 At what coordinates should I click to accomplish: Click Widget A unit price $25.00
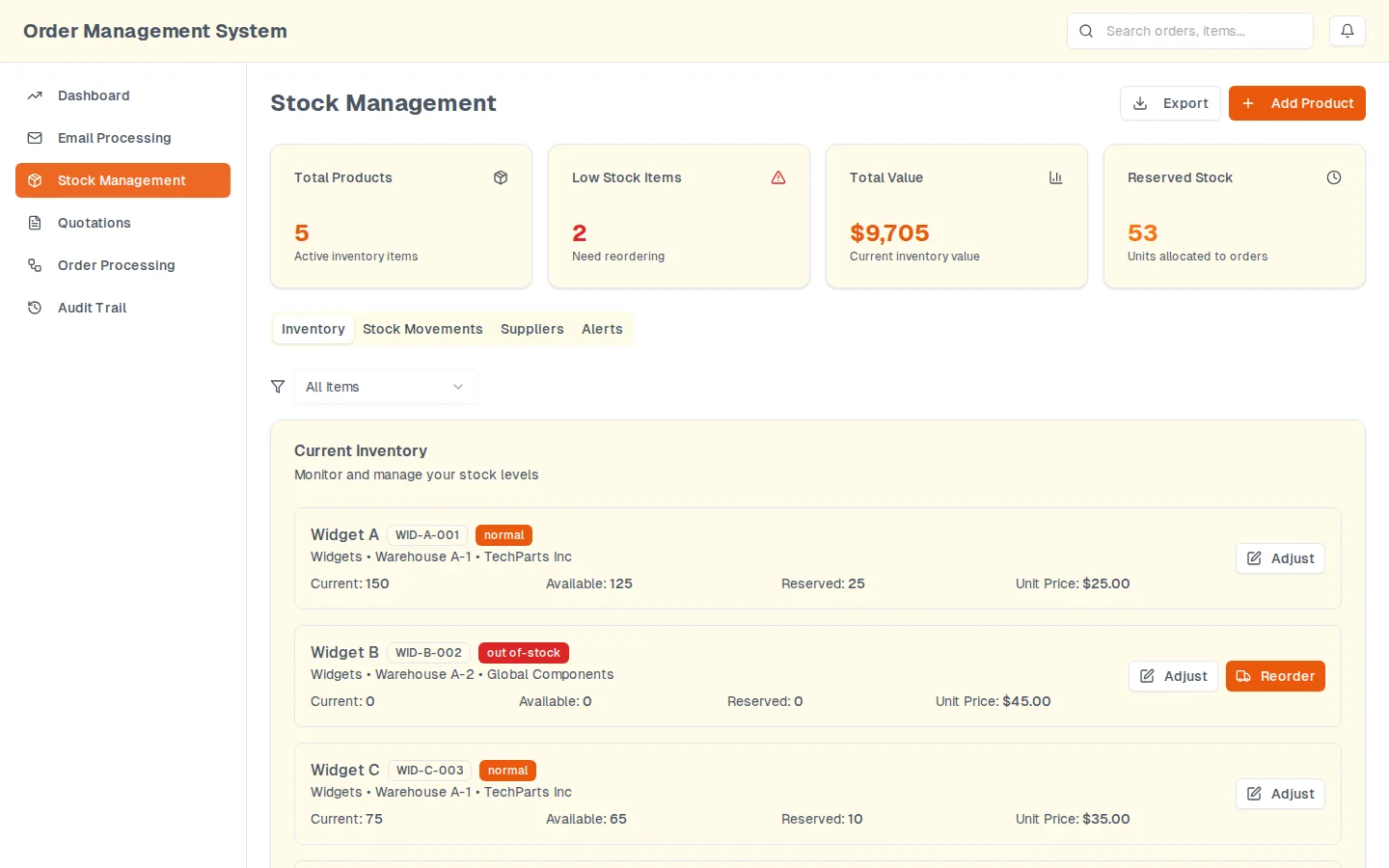(1106, 583)
